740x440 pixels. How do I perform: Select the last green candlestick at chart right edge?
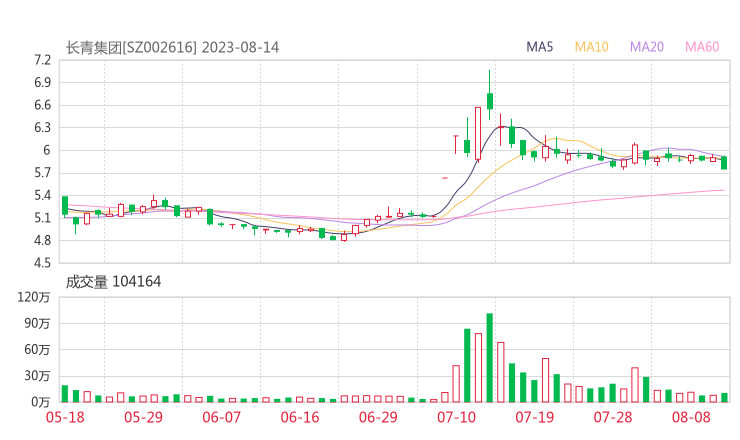(724, 163)
